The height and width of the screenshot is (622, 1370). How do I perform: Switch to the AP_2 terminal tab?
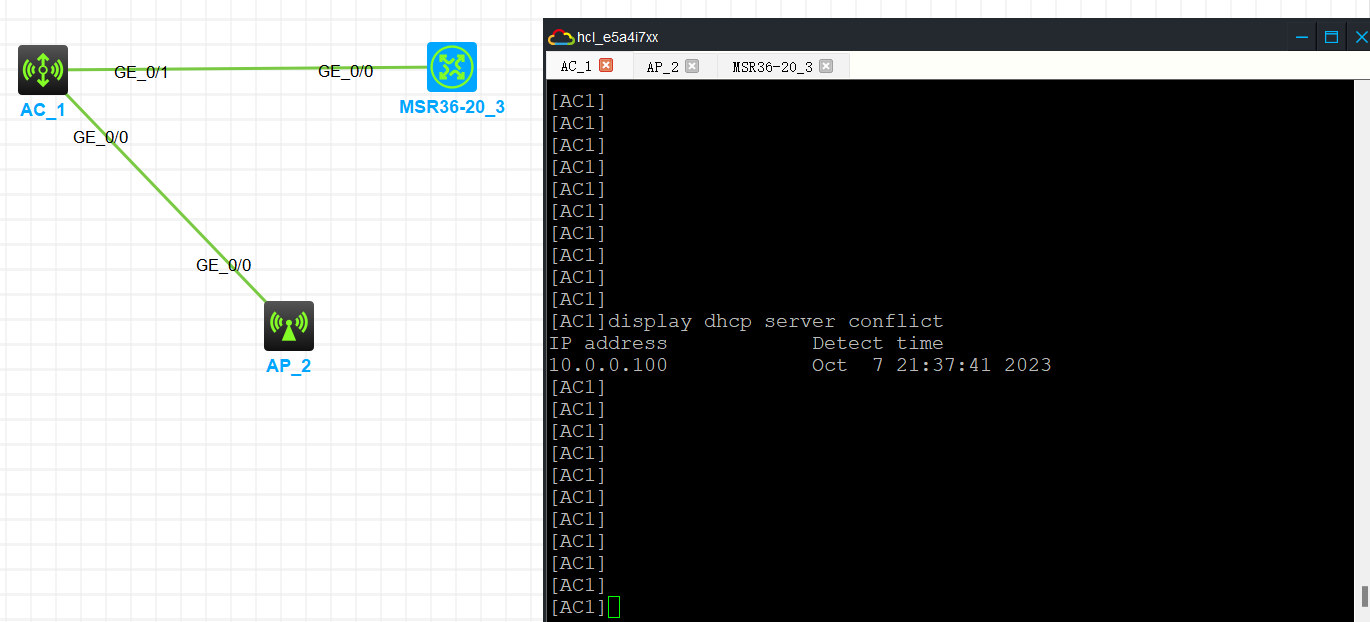[663, 67]
